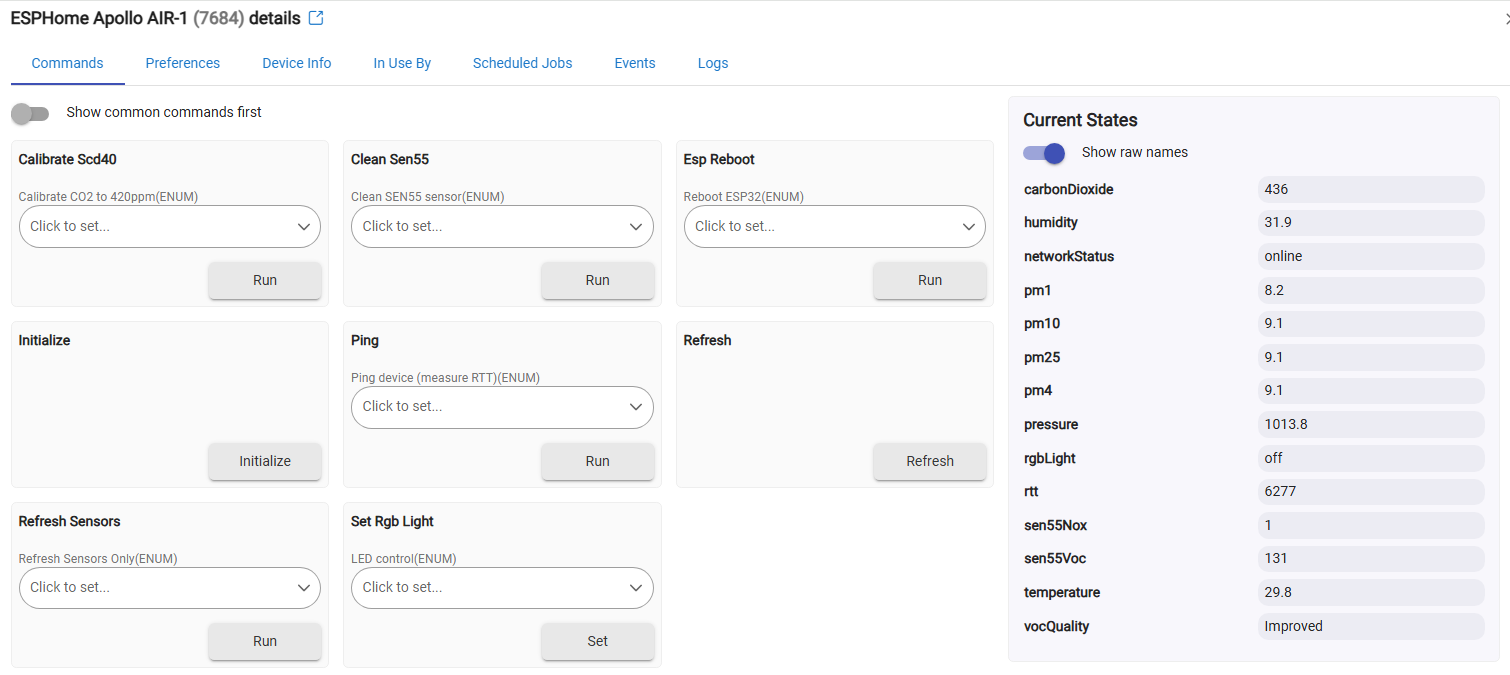Screen dimensions: 1510x675
Task: Click the pressure value 1013.8
Action: click(1371, 424)
